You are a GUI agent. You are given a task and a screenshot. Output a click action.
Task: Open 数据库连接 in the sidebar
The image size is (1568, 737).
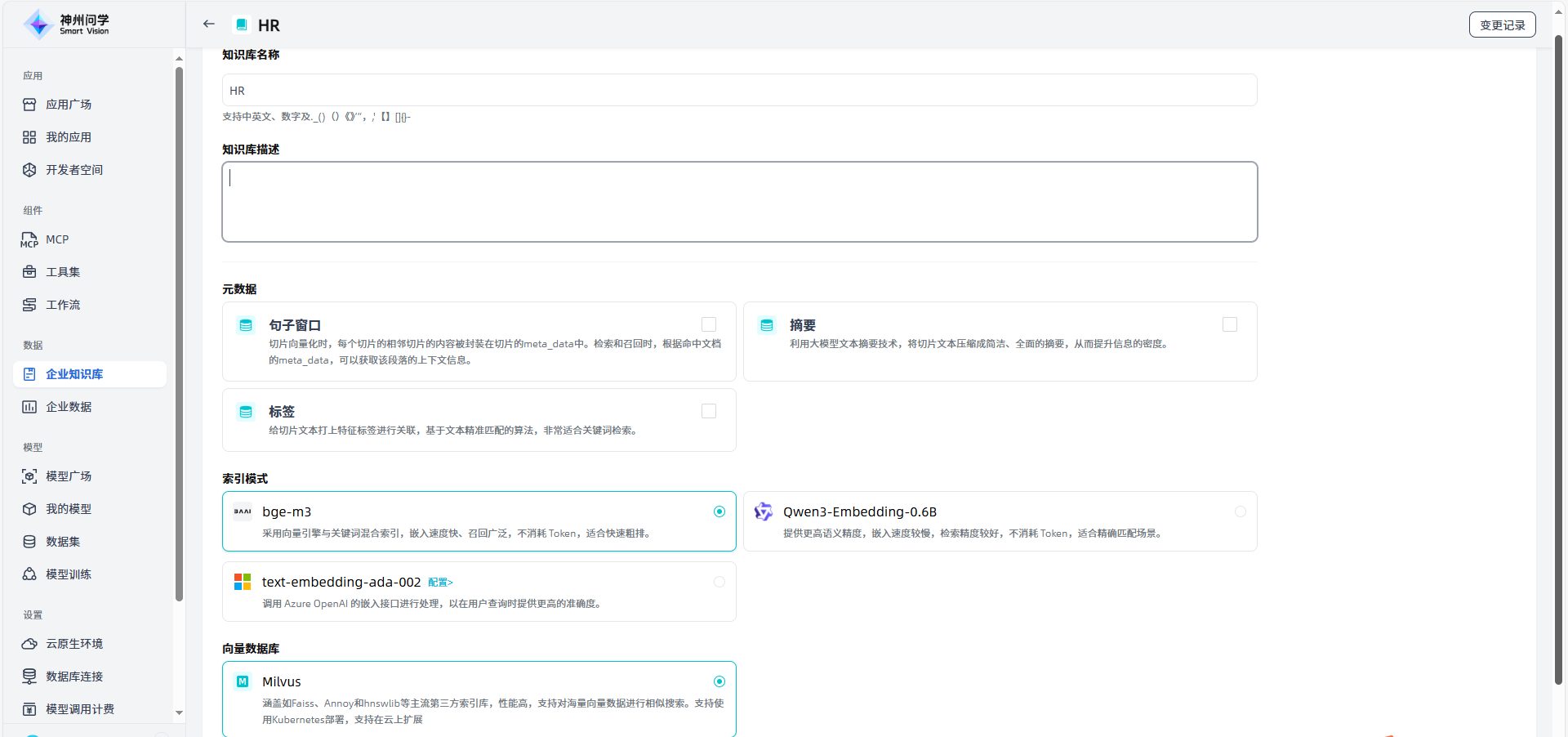[x=74, y=677]
